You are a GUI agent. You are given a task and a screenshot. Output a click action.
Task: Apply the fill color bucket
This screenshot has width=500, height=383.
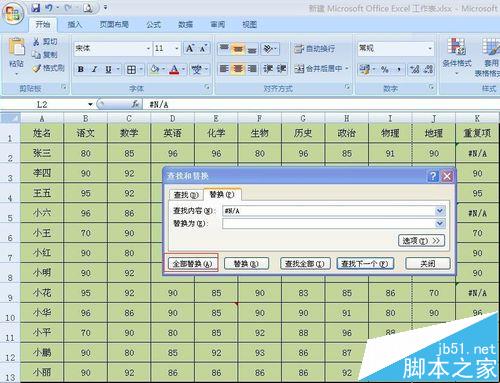click(x=155, y=69)
